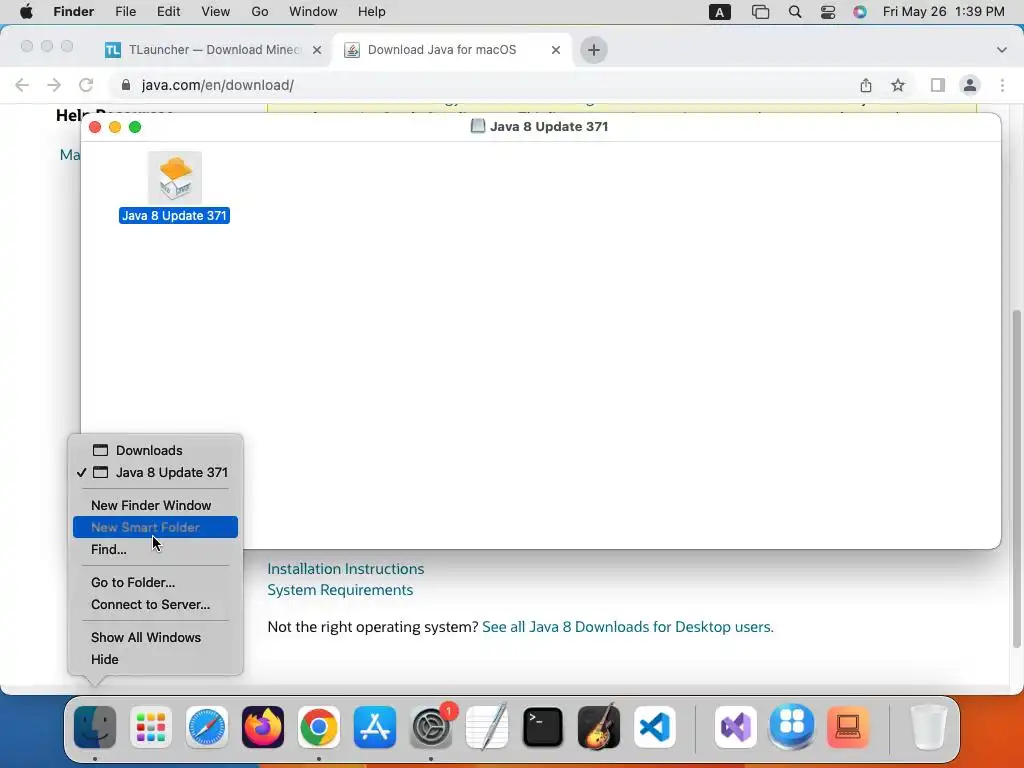The height and width of the screenshot is (768, 1024).
Task: Launch Firefox from the Dock
Action: click(x=263, y=727)
